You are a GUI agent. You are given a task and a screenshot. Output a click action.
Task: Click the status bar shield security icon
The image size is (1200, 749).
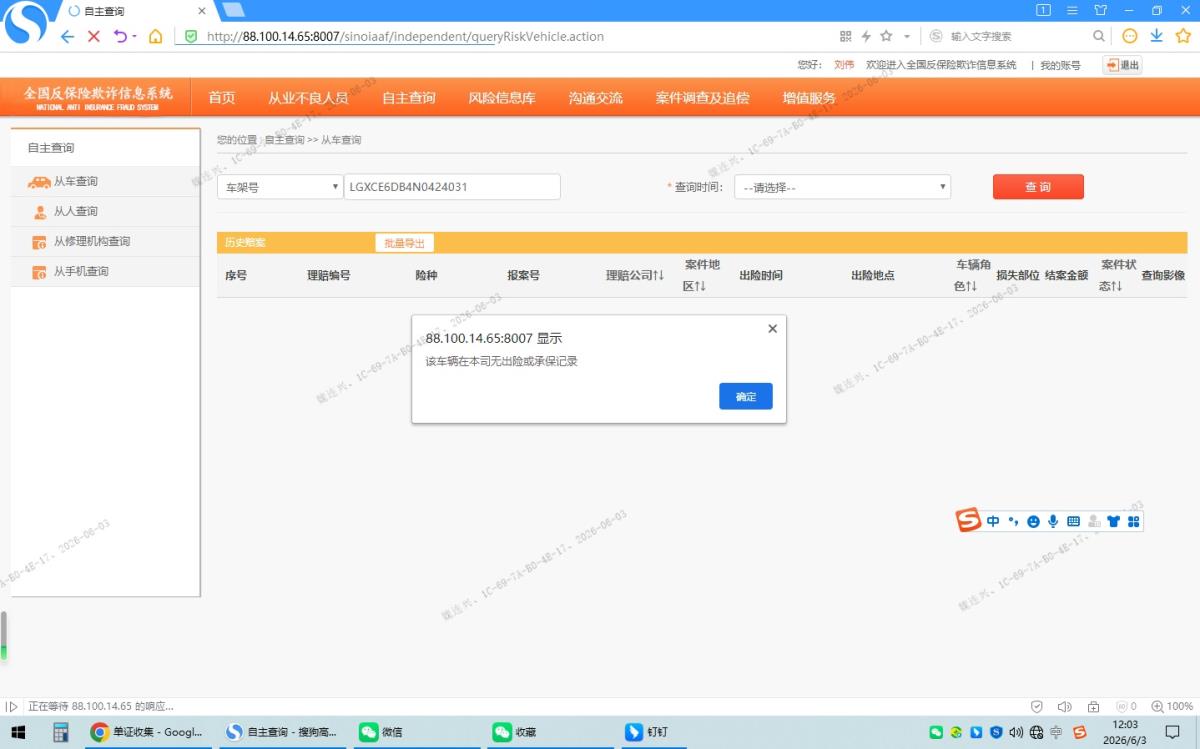[1037, 706]
